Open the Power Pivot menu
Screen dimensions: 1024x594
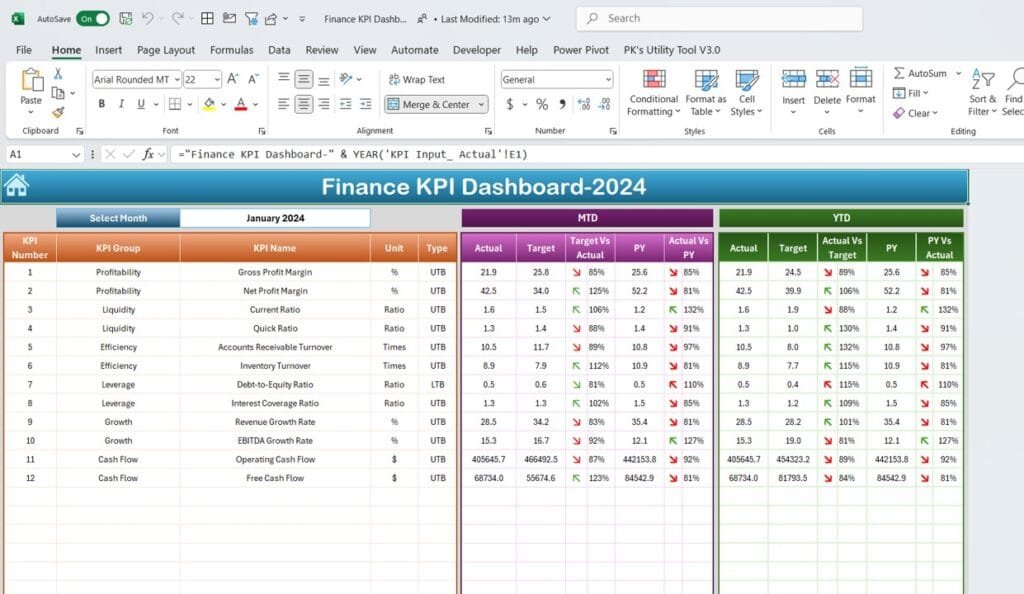point(580,50)
